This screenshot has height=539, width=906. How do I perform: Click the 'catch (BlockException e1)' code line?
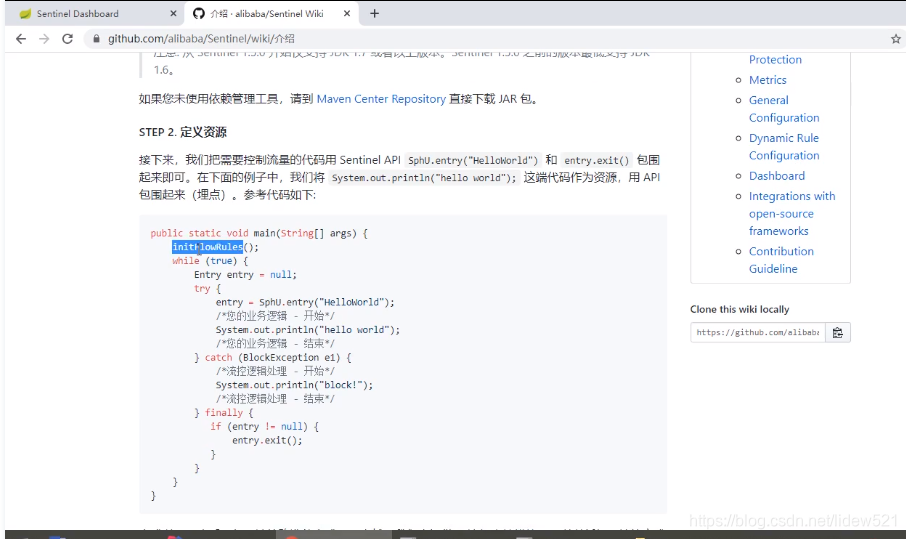point(273,357)
